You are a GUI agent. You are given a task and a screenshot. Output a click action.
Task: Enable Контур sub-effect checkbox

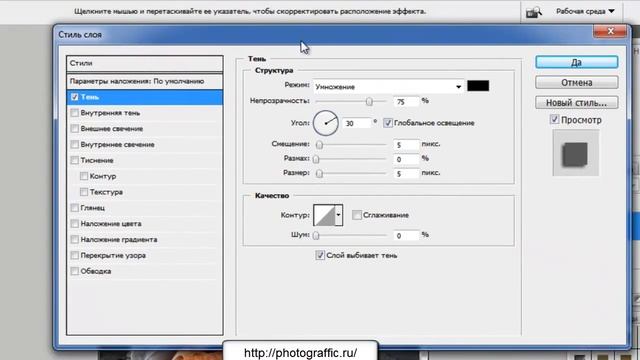pos(84,176)
